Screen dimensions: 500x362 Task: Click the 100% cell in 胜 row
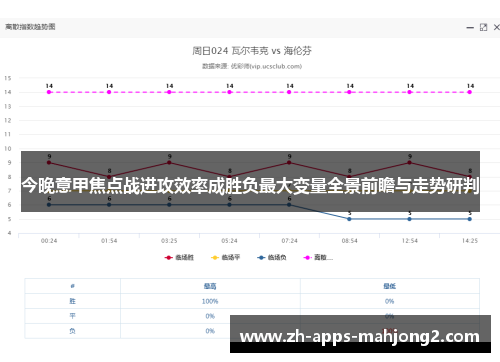(210, 301)
